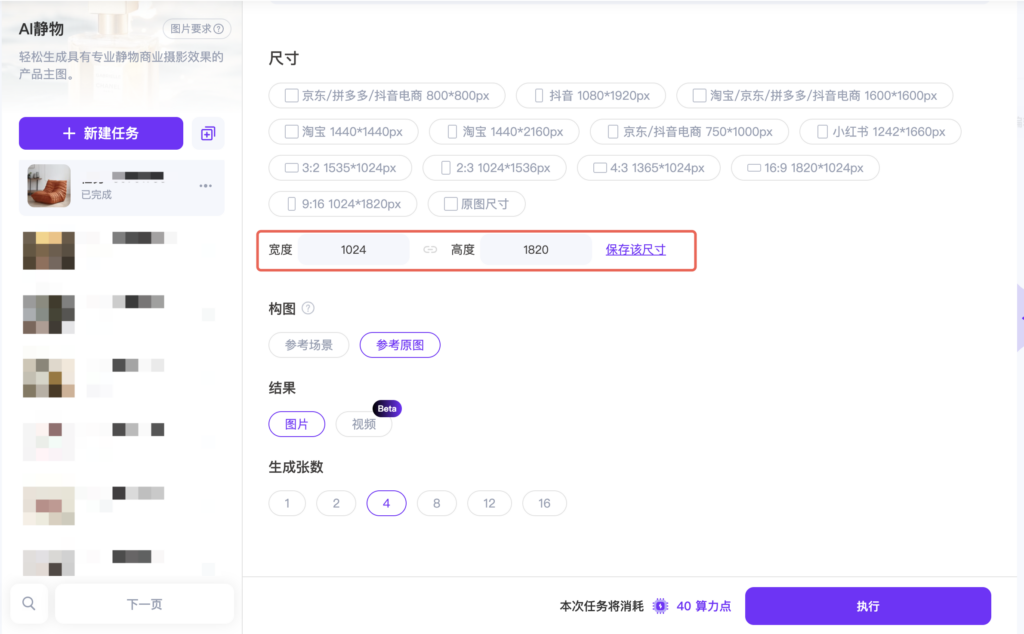1024x634 pixels.
Task: Click the 高度 input field
Action: 536,249
